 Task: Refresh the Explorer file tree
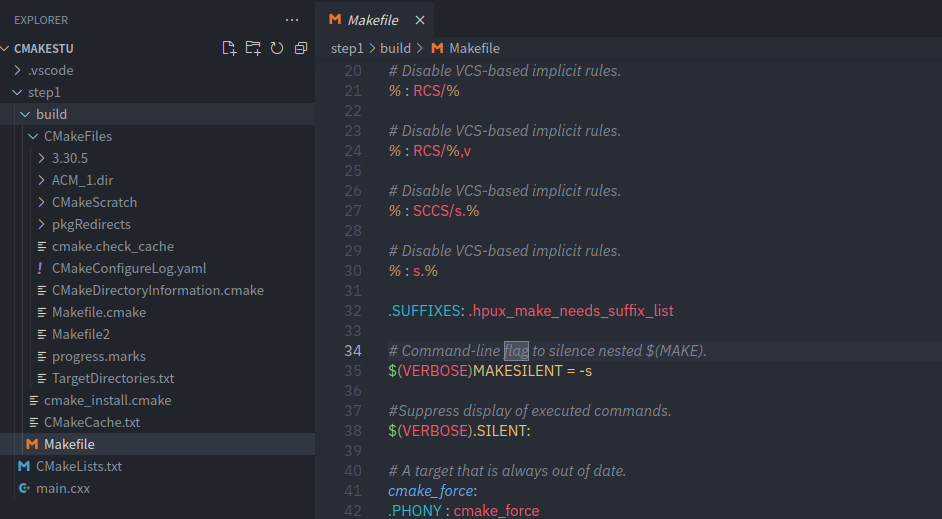coord(277,48)
